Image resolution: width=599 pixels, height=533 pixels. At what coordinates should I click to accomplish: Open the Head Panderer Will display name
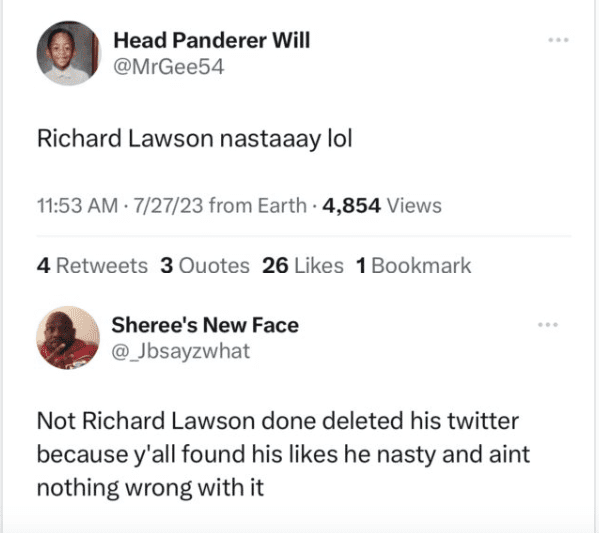coord(212,40)
